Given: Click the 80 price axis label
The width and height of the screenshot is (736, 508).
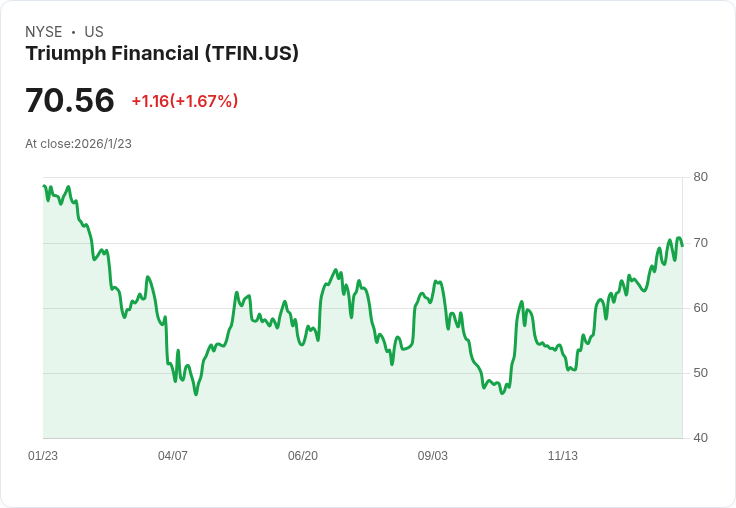Looking at the screenshot, I should pyautogui.click(x=701, y=177).
